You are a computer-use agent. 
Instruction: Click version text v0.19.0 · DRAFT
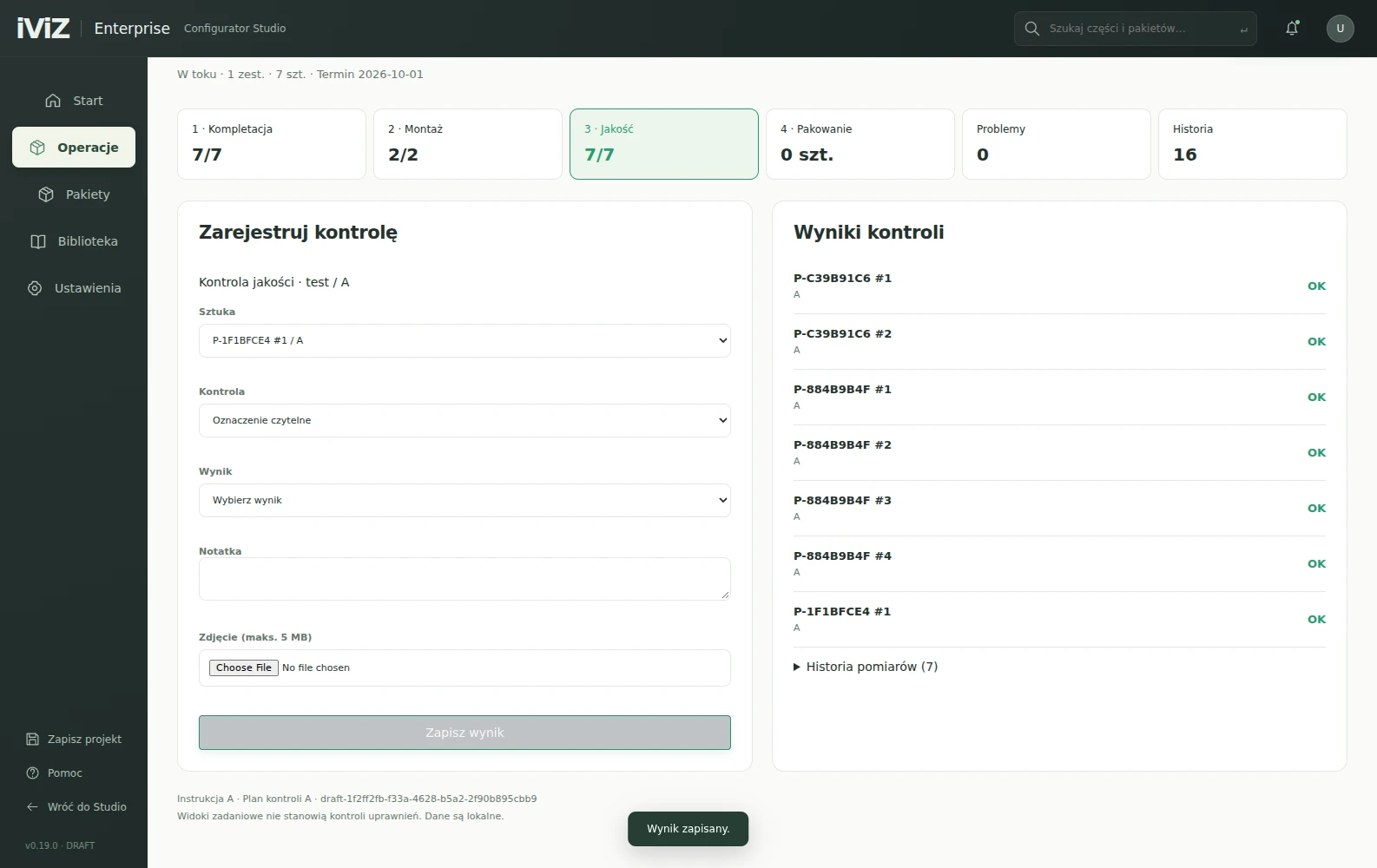pyautogui.click(x=60, y=845)
